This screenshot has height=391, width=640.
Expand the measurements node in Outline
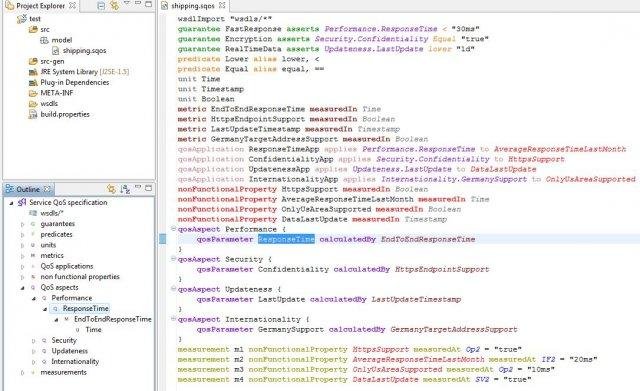point(22,373)
